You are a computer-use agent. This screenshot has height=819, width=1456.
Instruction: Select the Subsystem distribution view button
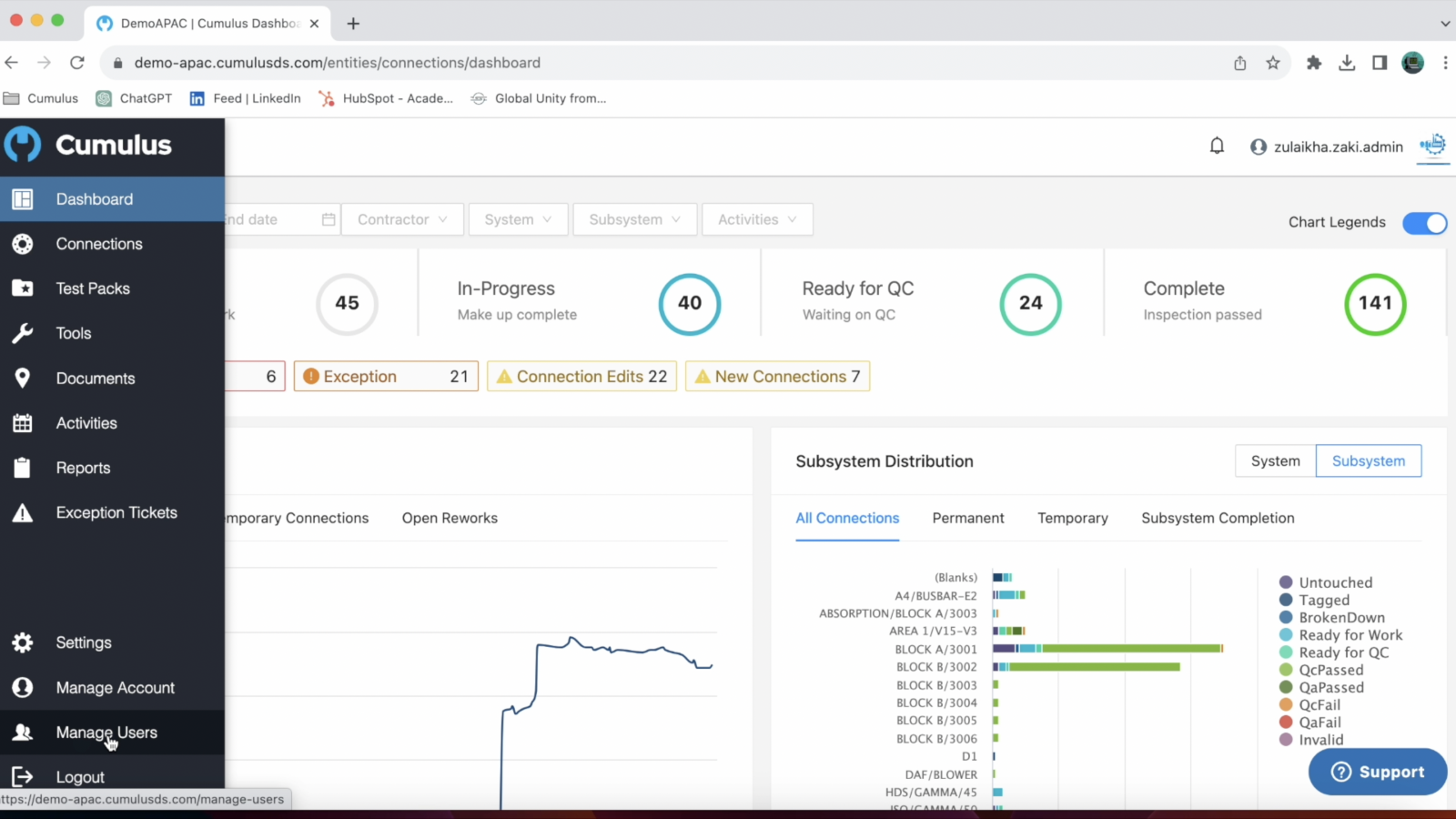point(1368,461)
